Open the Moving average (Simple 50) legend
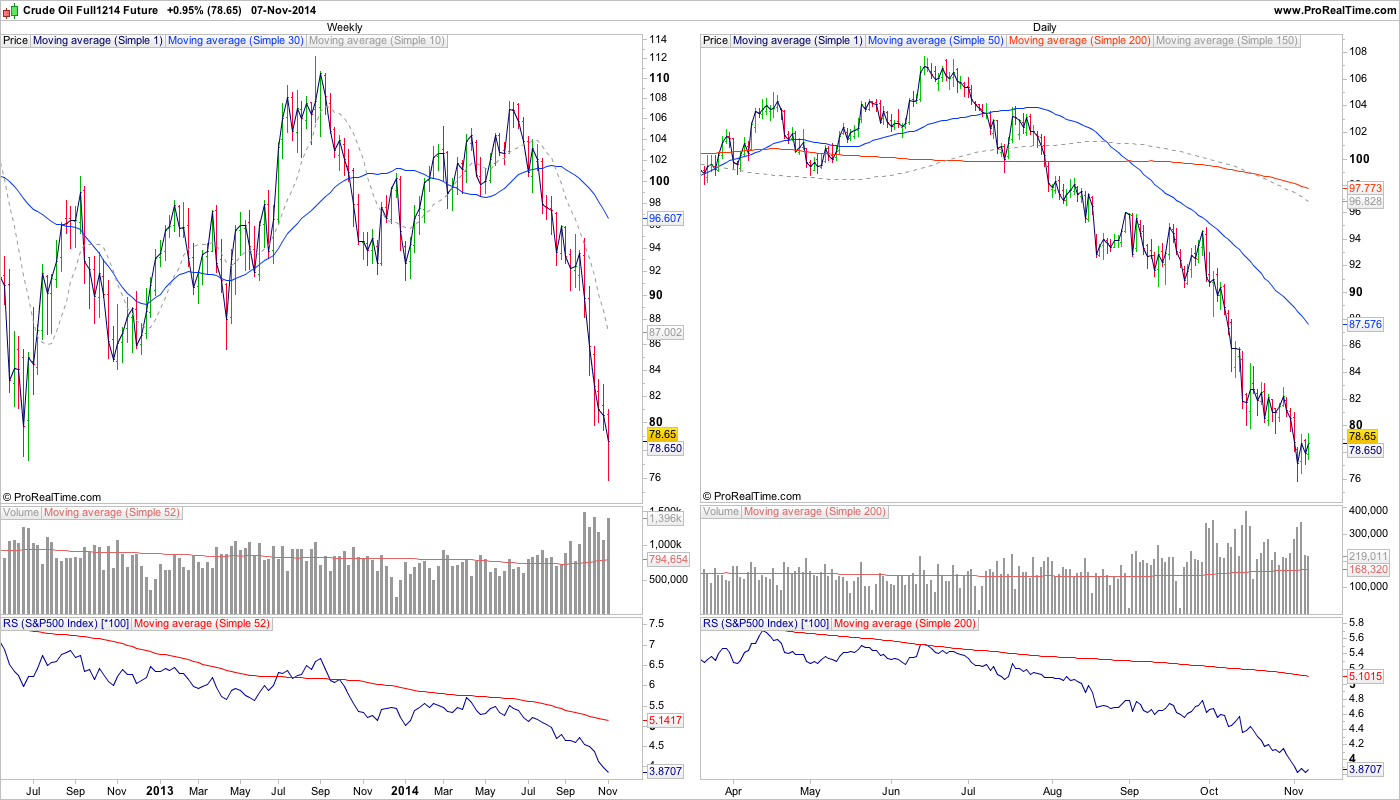The width and height of the screenshot is (1400, 800). (936, 41)
